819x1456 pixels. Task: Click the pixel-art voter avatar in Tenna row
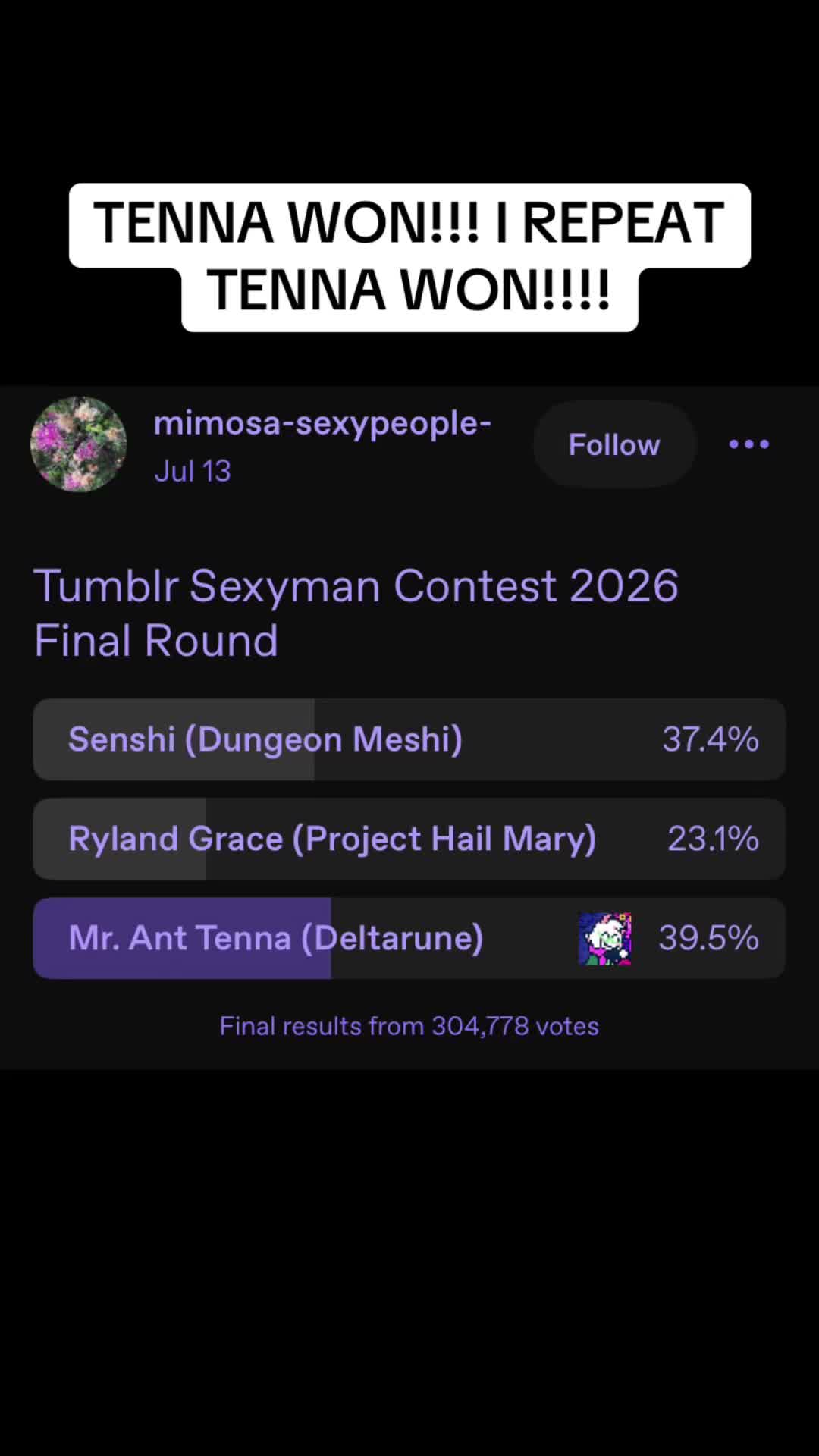604,938
